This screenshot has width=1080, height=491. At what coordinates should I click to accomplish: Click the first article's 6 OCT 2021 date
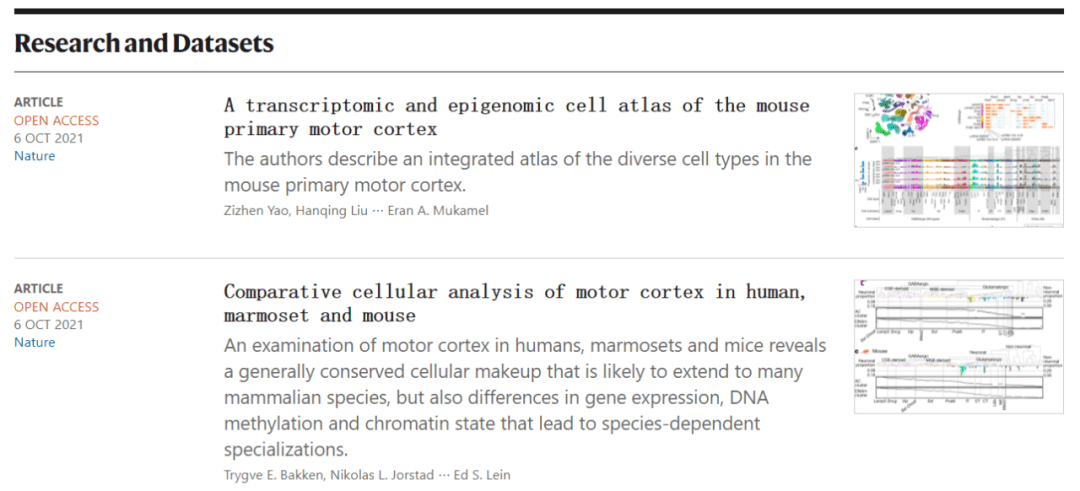click(x=48, y=138)
